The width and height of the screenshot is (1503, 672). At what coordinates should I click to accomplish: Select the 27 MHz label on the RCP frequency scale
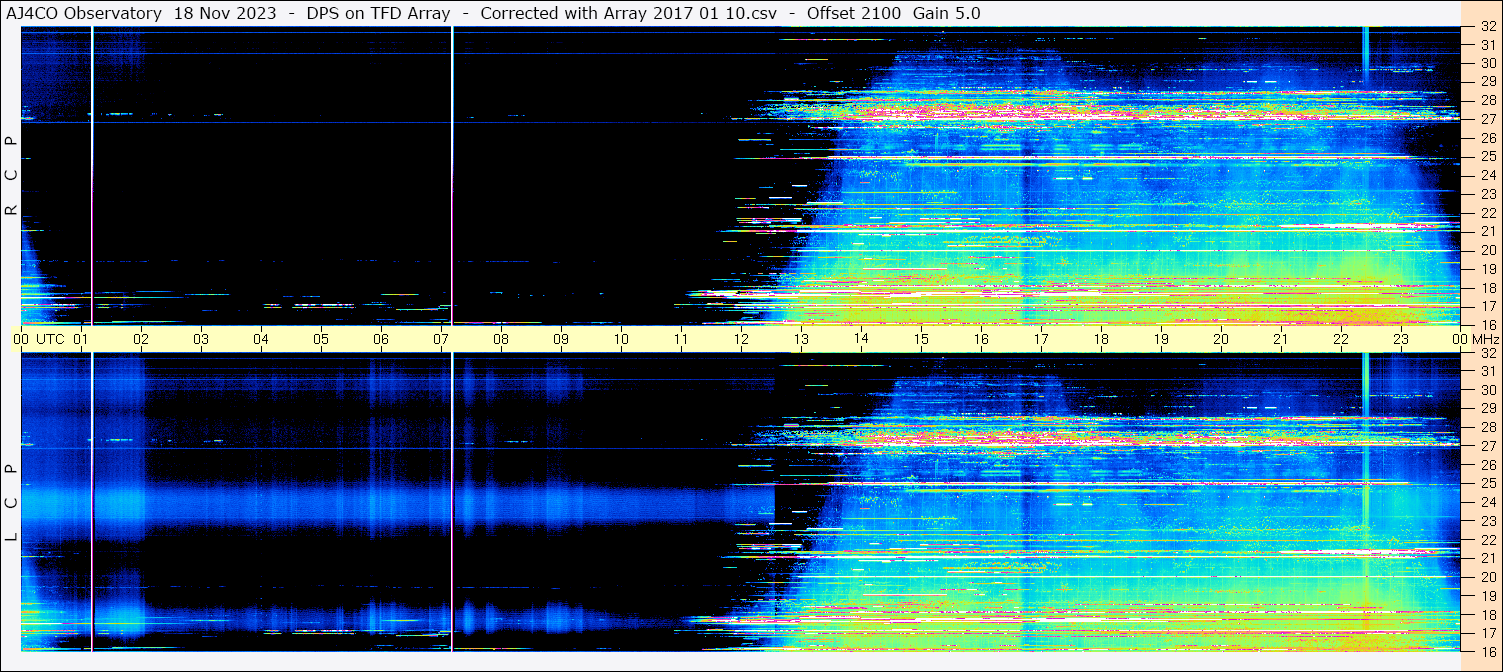pyautogui.click(x=1487, y=119)
